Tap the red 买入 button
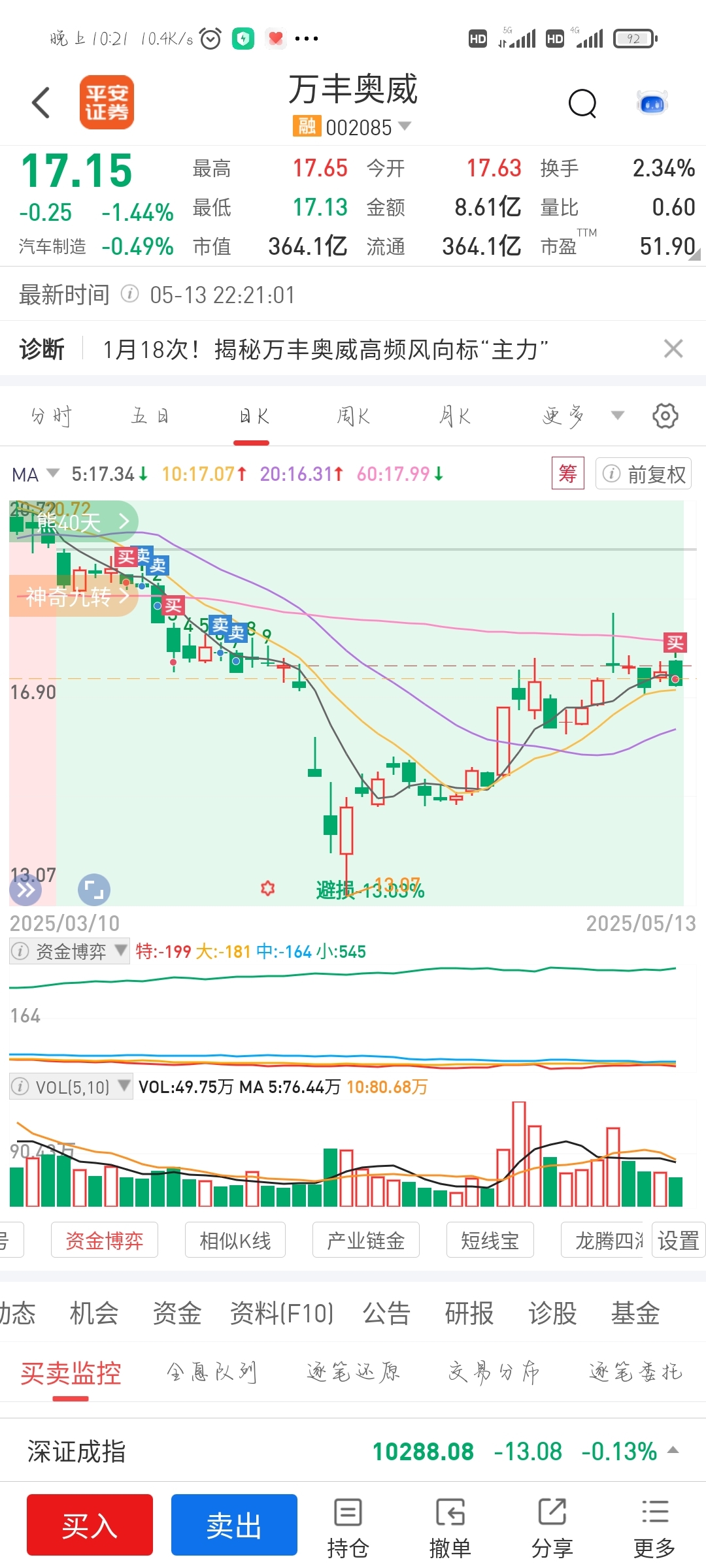706x1568 pixels. pos(90,1525)
